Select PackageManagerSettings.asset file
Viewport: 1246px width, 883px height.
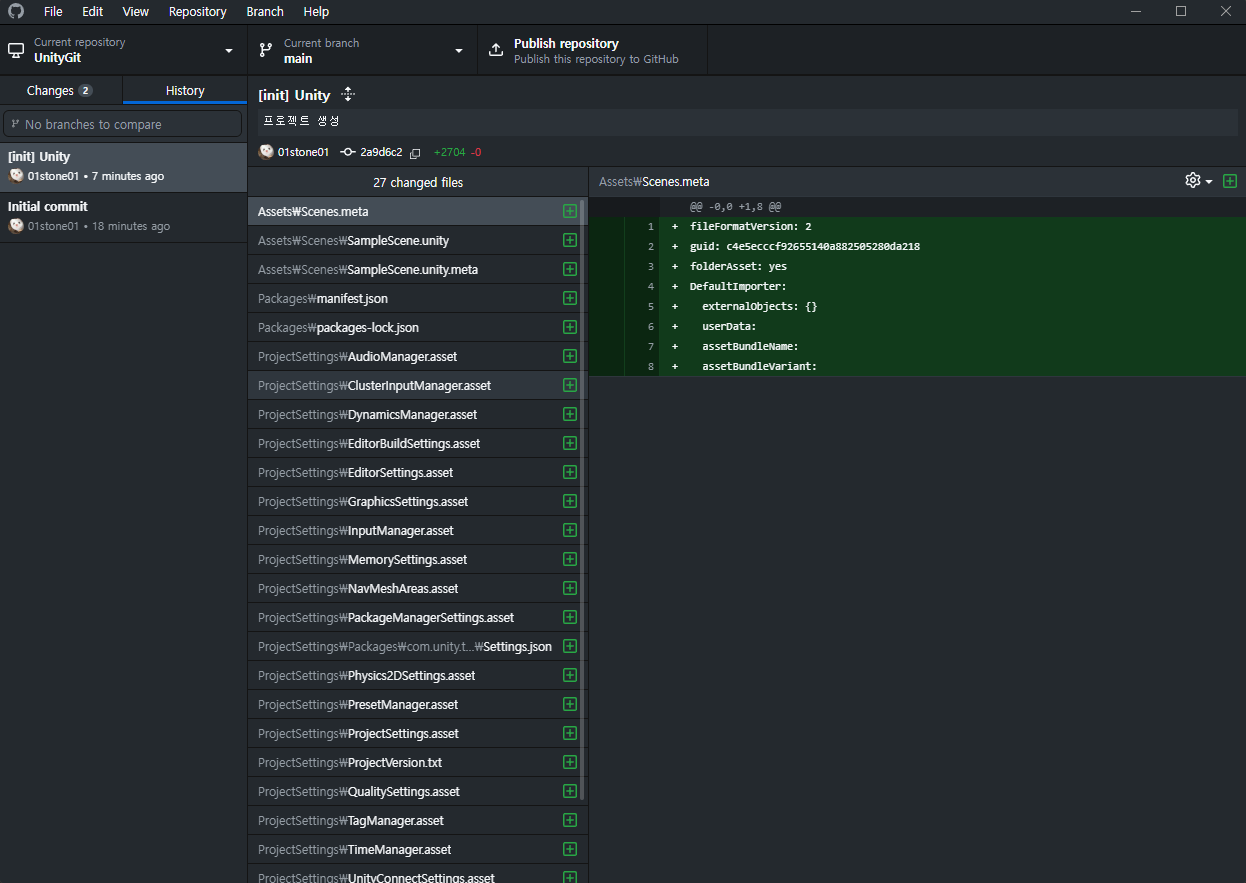(x=417, y=617)
